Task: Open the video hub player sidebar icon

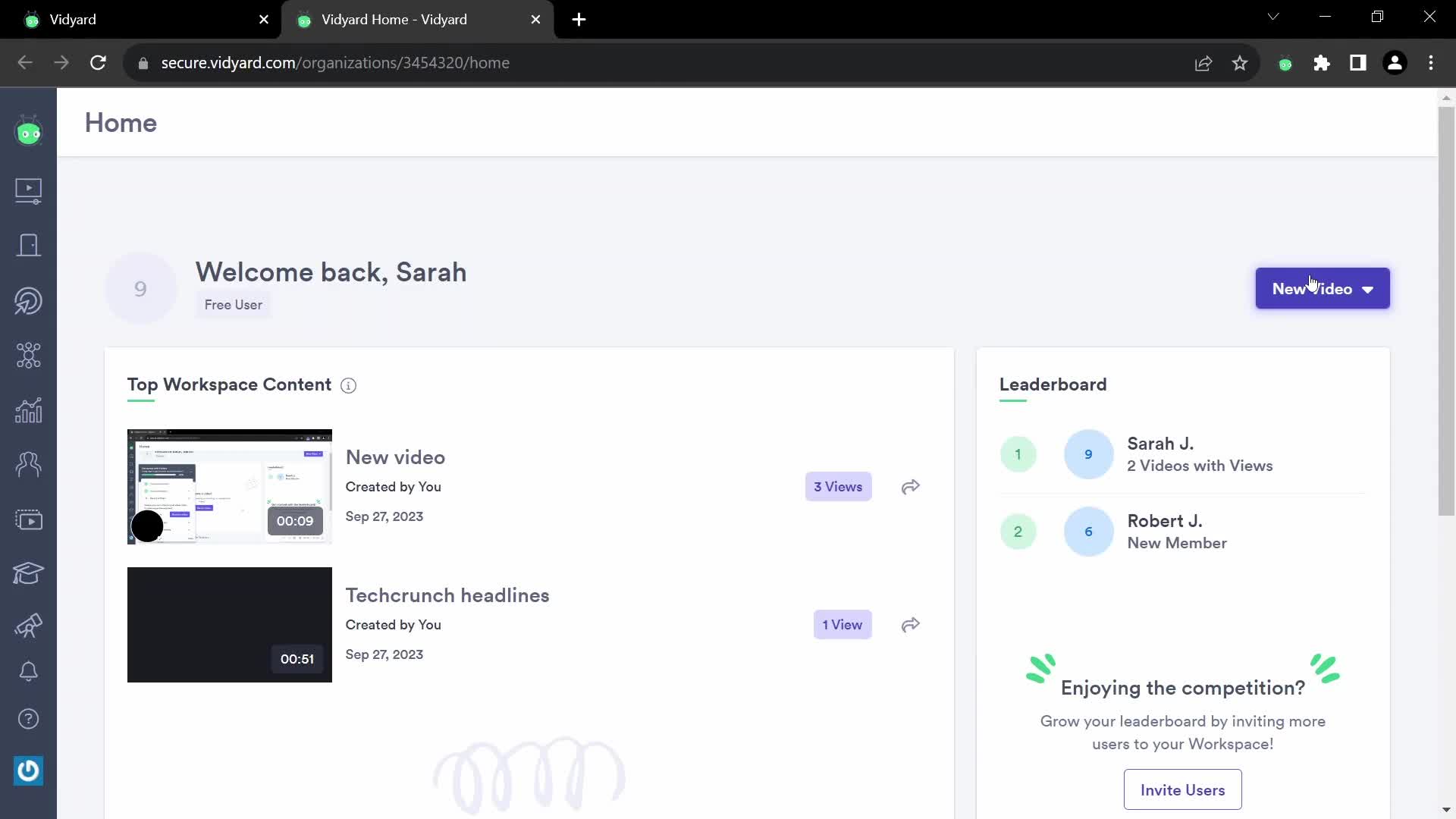Action: [x=29, y=520]
